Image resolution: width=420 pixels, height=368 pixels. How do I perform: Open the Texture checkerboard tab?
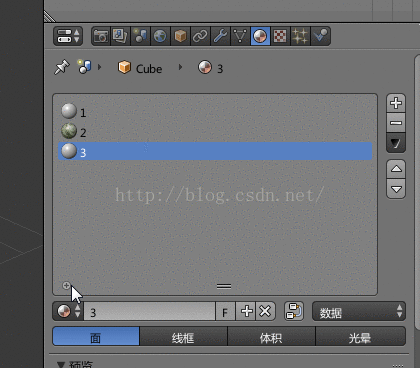click(x=280, y=36)
